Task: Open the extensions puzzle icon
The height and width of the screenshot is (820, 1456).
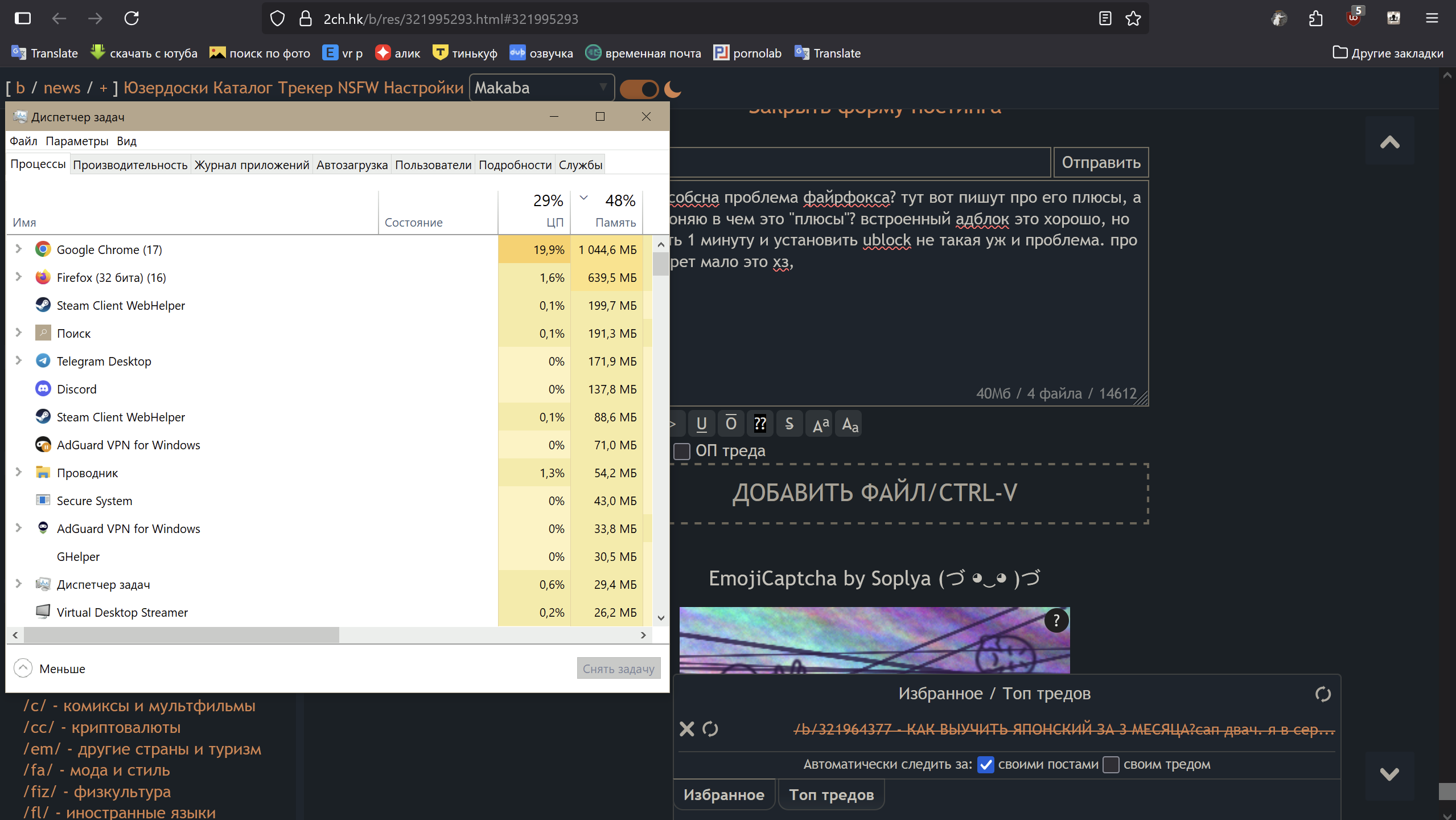Action: 1315,19
